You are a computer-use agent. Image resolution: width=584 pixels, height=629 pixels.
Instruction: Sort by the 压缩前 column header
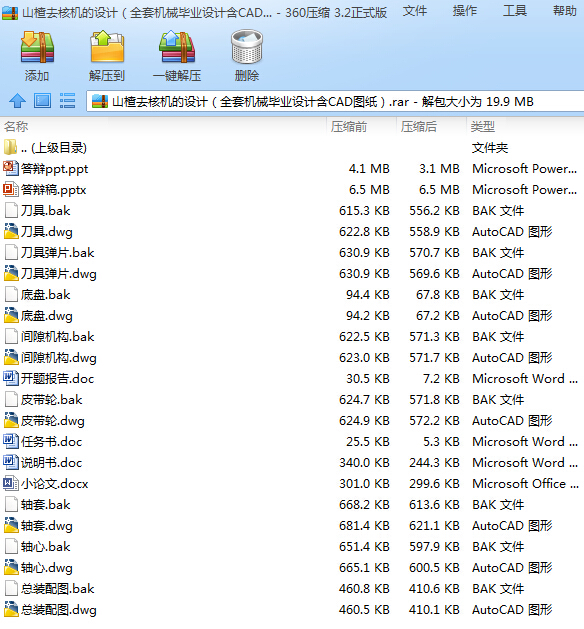point(361,127)
